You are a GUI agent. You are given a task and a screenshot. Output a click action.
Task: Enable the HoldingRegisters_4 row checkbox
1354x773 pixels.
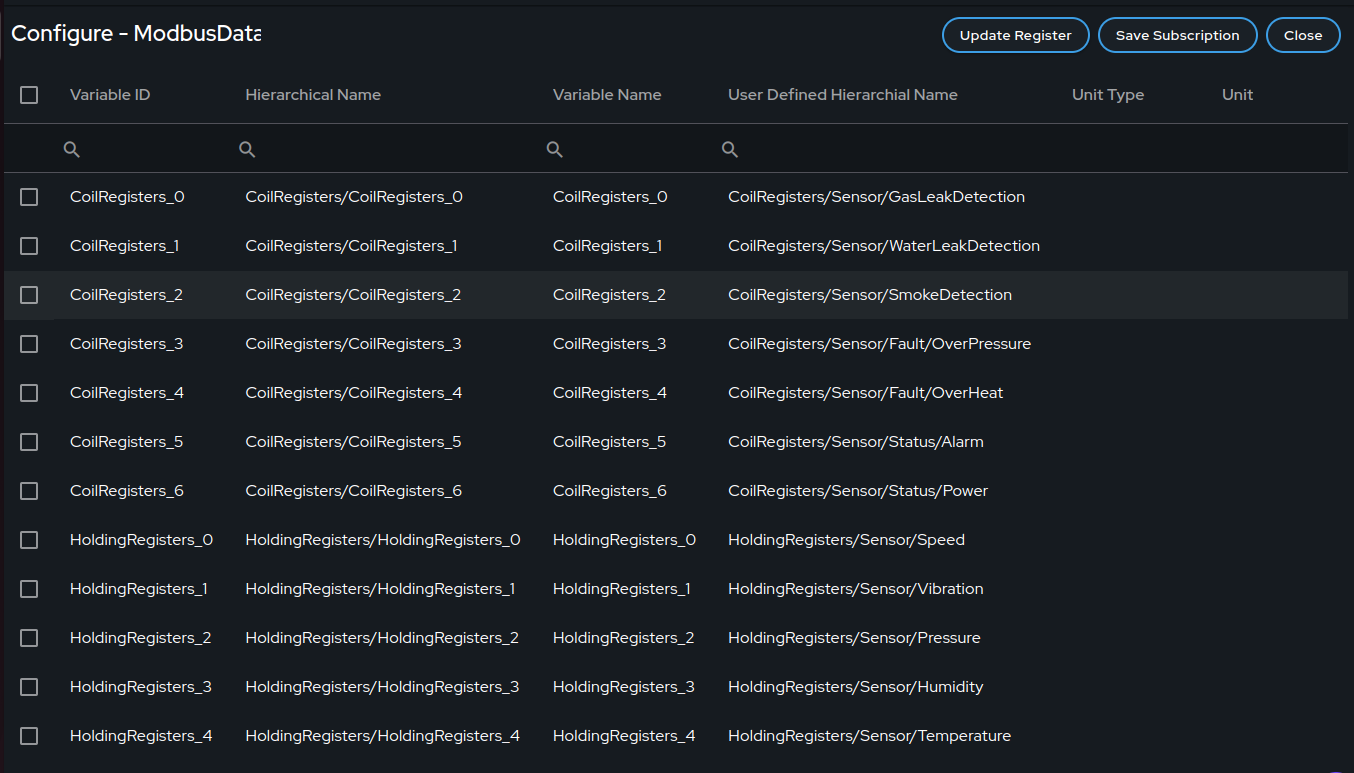pos(29,736)
